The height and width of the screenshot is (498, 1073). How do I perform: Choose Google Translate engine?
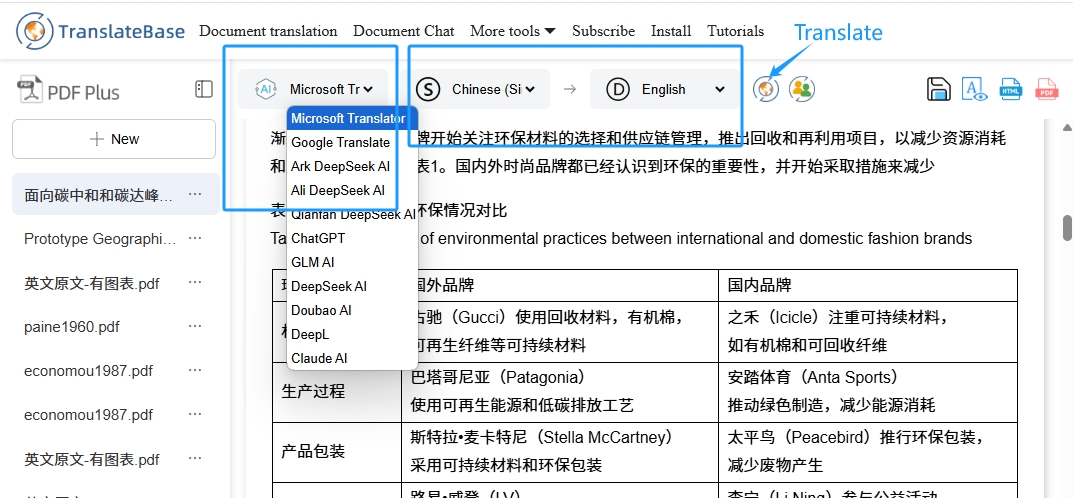(352, 142)
